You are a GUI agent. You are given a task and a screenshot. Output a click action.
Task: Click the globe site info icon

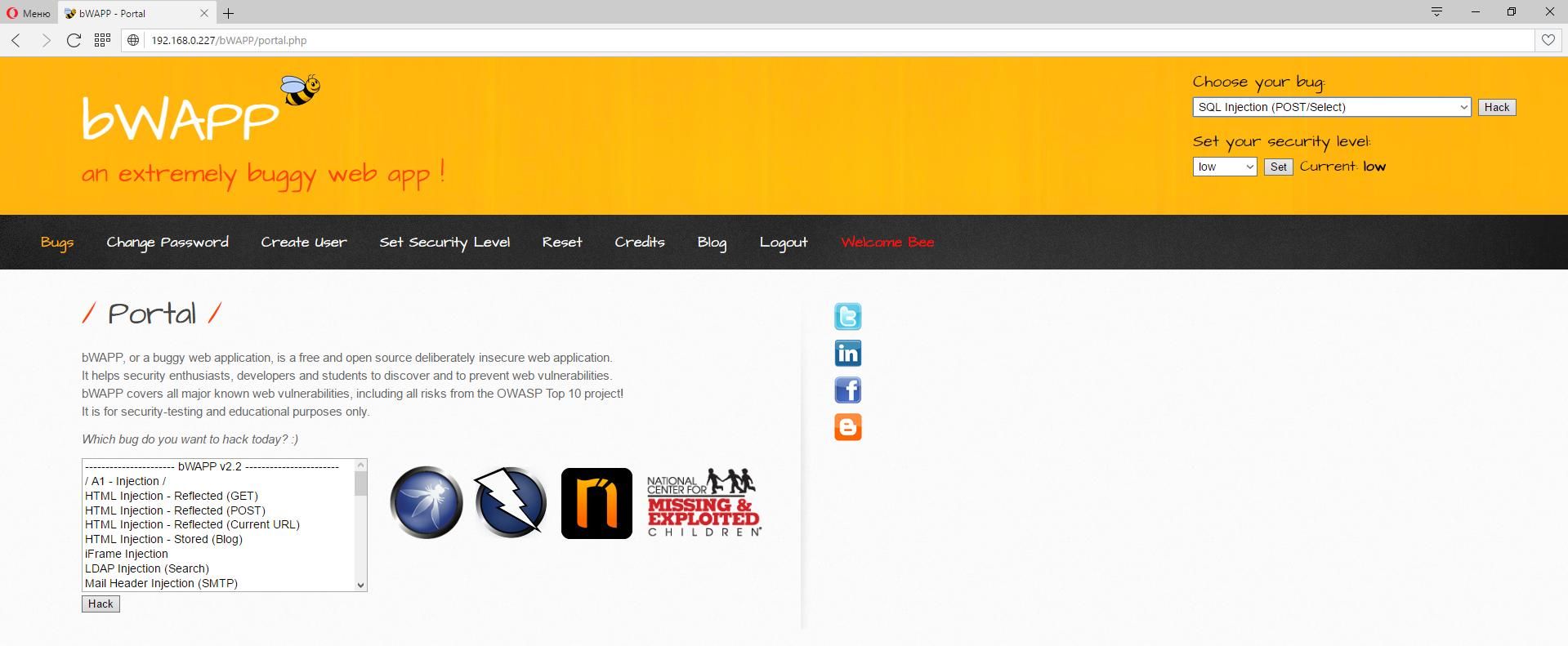point(134,40)
